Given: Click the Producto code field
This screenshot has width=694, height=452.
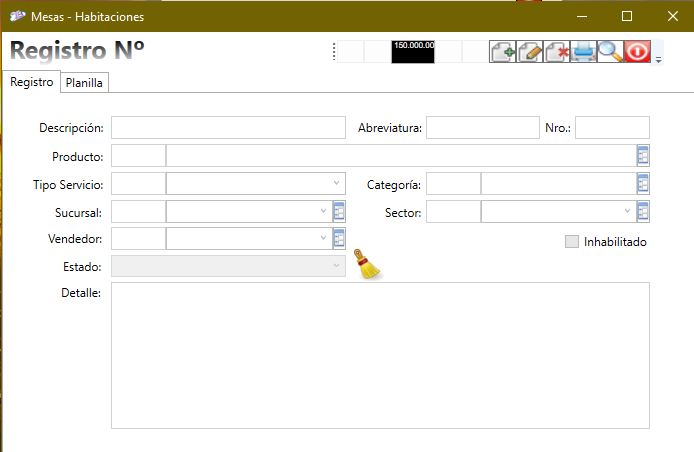Looking at the screenshot, I should click(139, 155).
